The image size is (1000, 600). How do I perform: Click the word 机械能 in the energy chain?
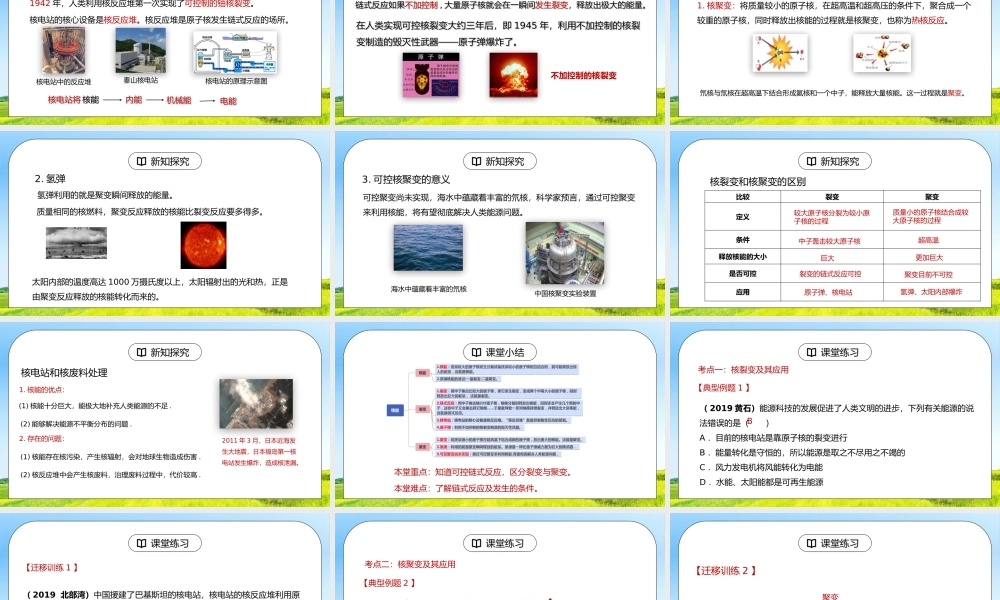(x=179, y=100)
